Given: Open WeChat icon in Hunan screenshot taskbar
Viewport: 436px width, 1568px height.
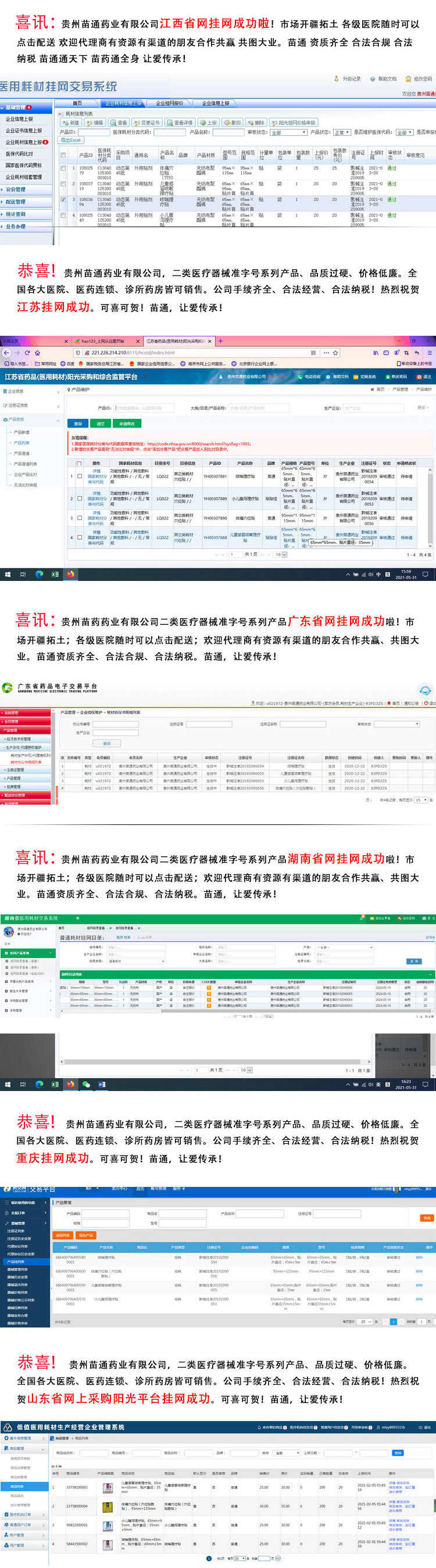Looking at the screenshot, I should (x=86, y=1084).
